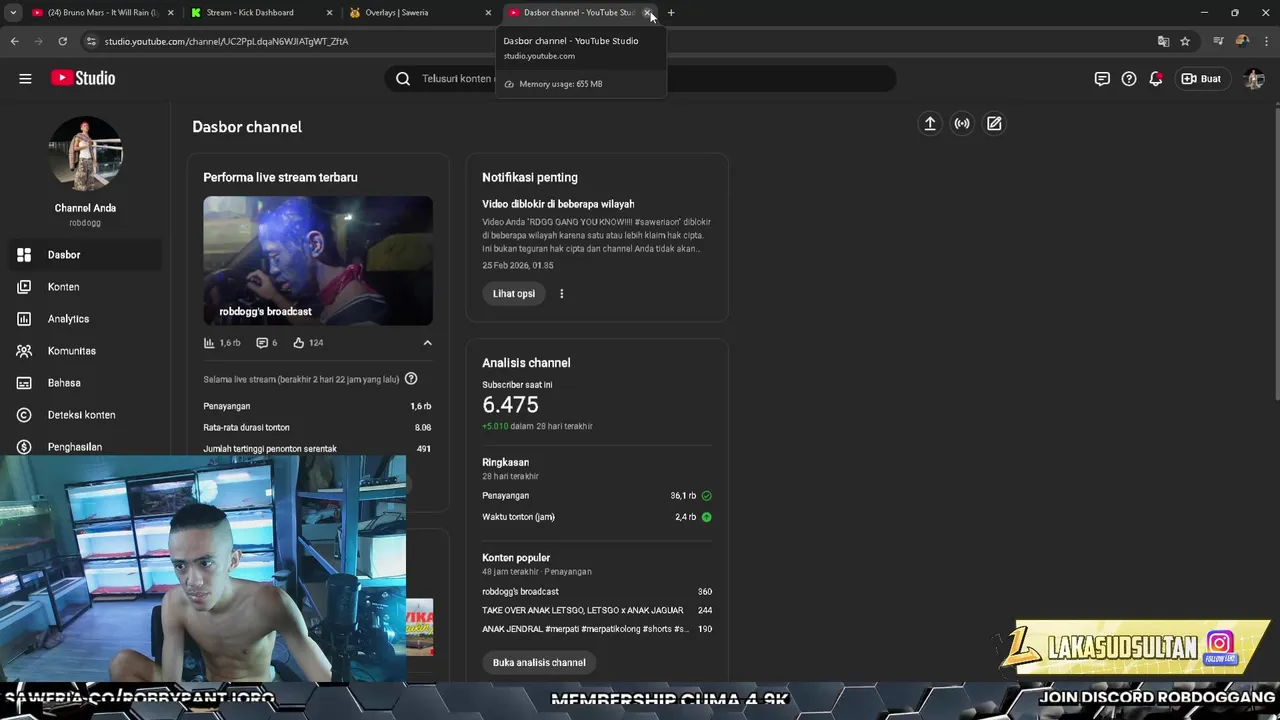Screen dimensions: 1280x720
Task: Open the Chrome profile avatar
Action: pyautogui.click(x=1242, y=41)
